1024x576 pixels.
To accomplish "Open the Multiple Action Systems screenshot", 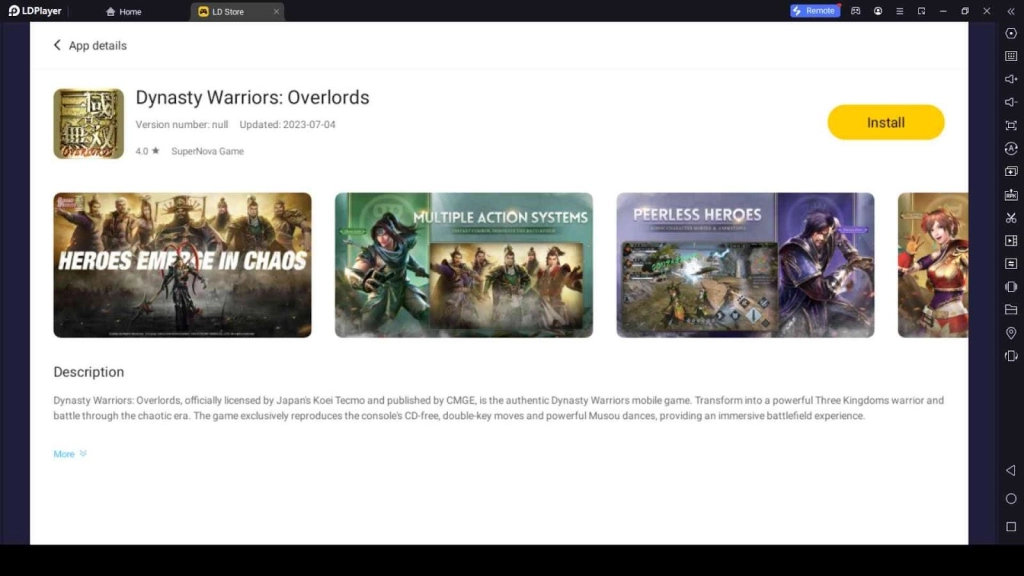I will click(x=464, y=265).
